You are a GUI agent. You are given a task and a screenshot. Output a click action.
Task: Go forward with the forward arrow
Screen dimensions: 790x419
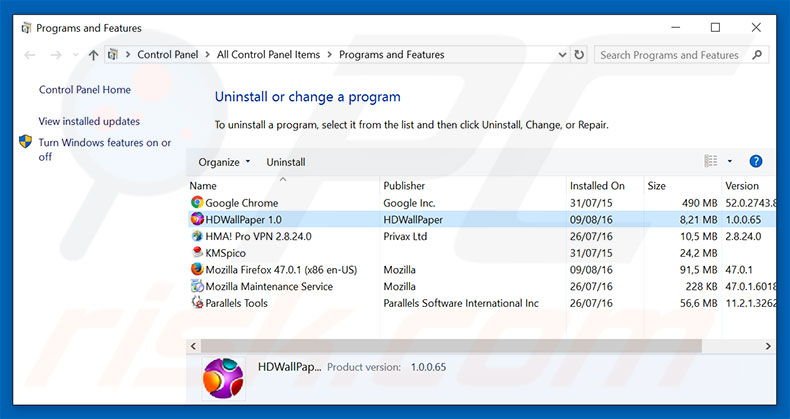55,55
